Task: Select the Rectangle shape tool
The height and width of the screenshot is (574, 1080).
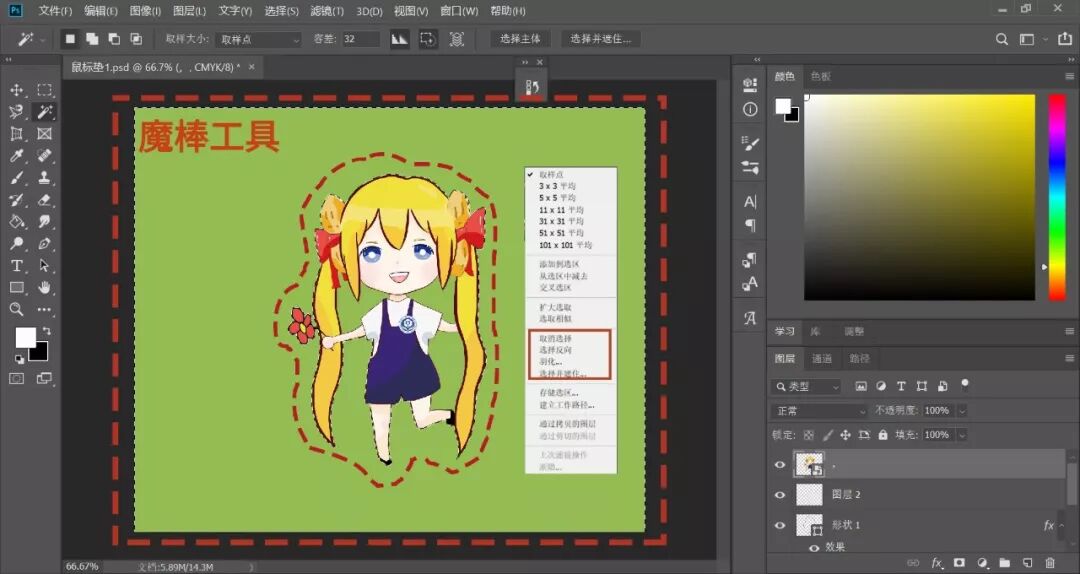Action: (x=17, y=287)
